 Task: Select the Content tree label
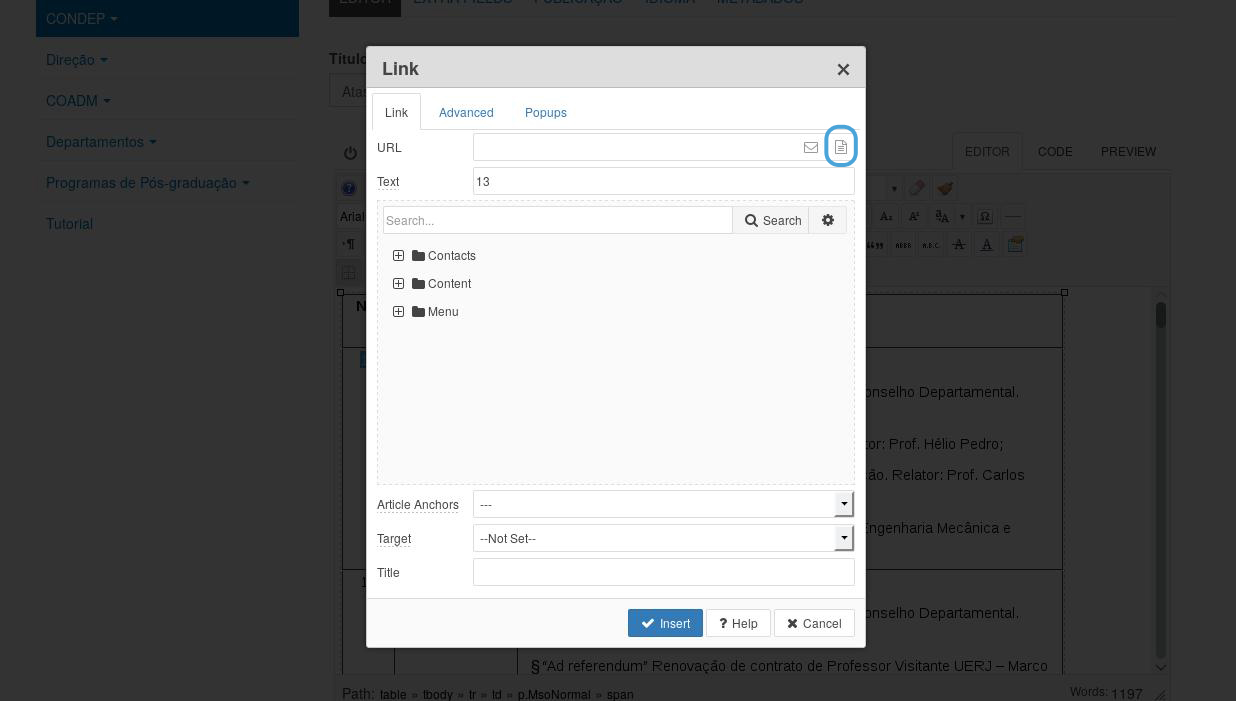[x=450, y=284]
